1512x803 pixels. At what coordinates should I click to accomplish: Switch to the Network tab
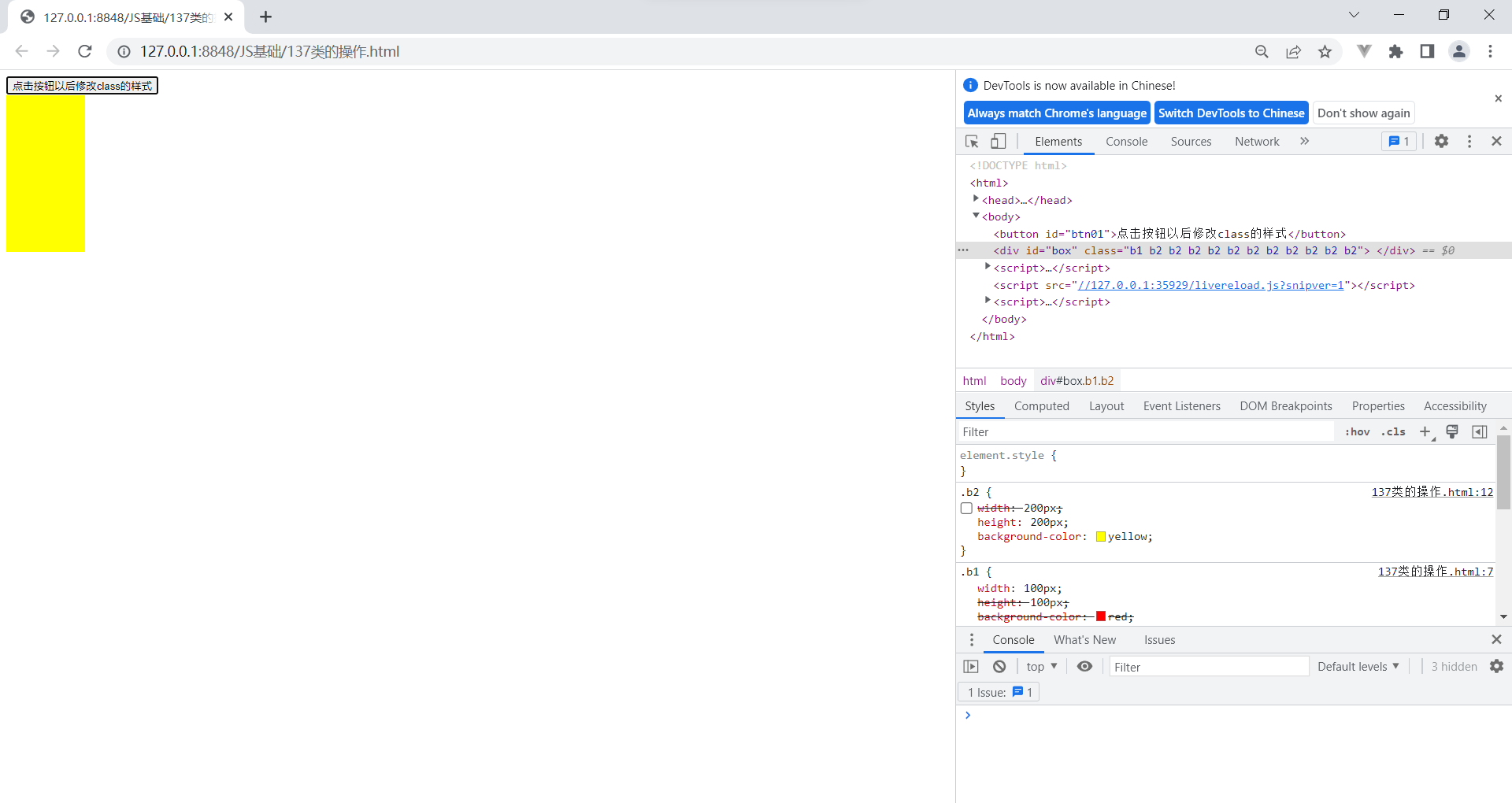point(1257,142)
